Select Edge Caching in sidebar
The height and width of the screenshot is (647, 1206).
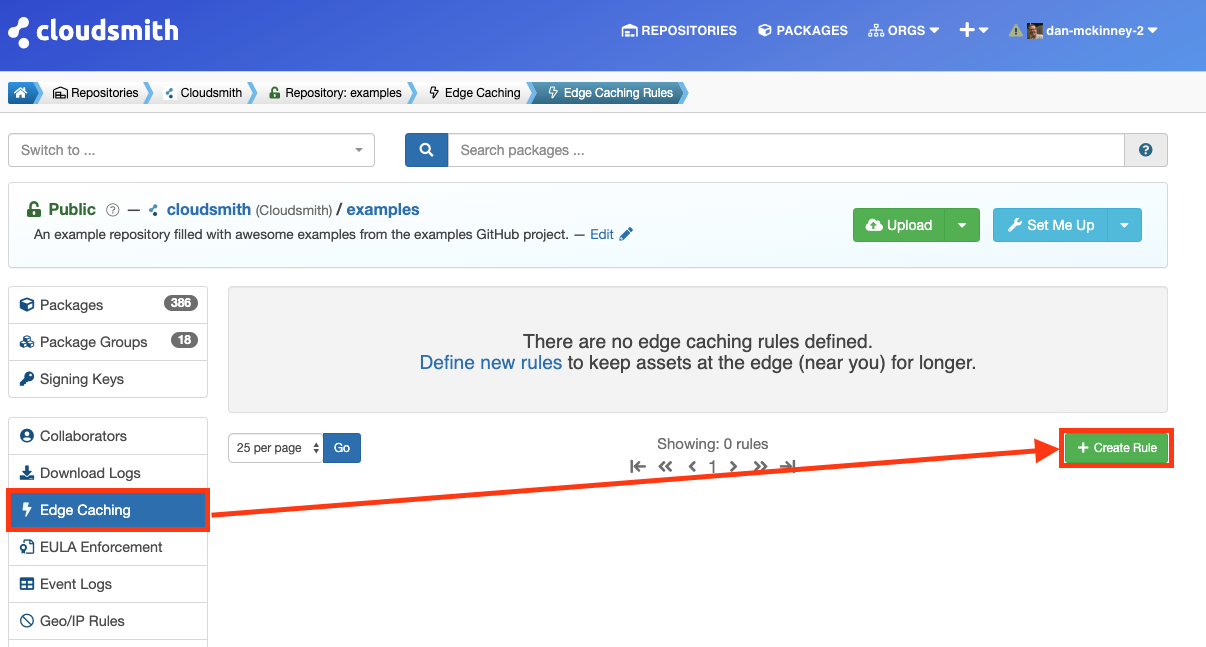(108, 510)
